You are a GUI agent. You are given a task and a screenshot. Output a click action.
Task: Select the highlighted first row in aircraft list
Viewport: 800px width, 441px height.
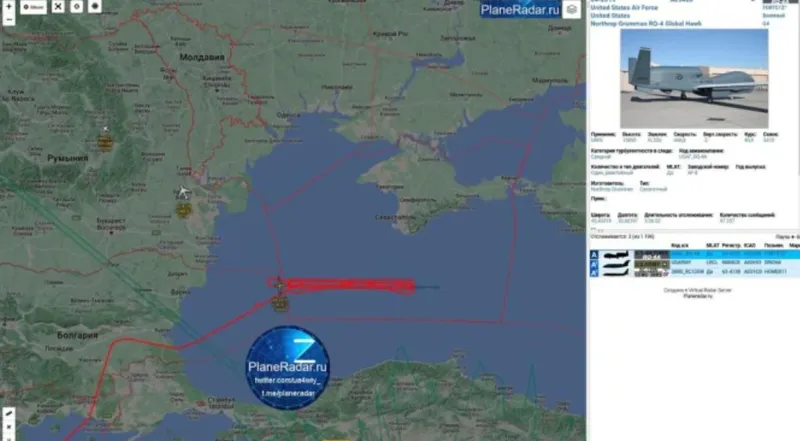click(690, 254)
